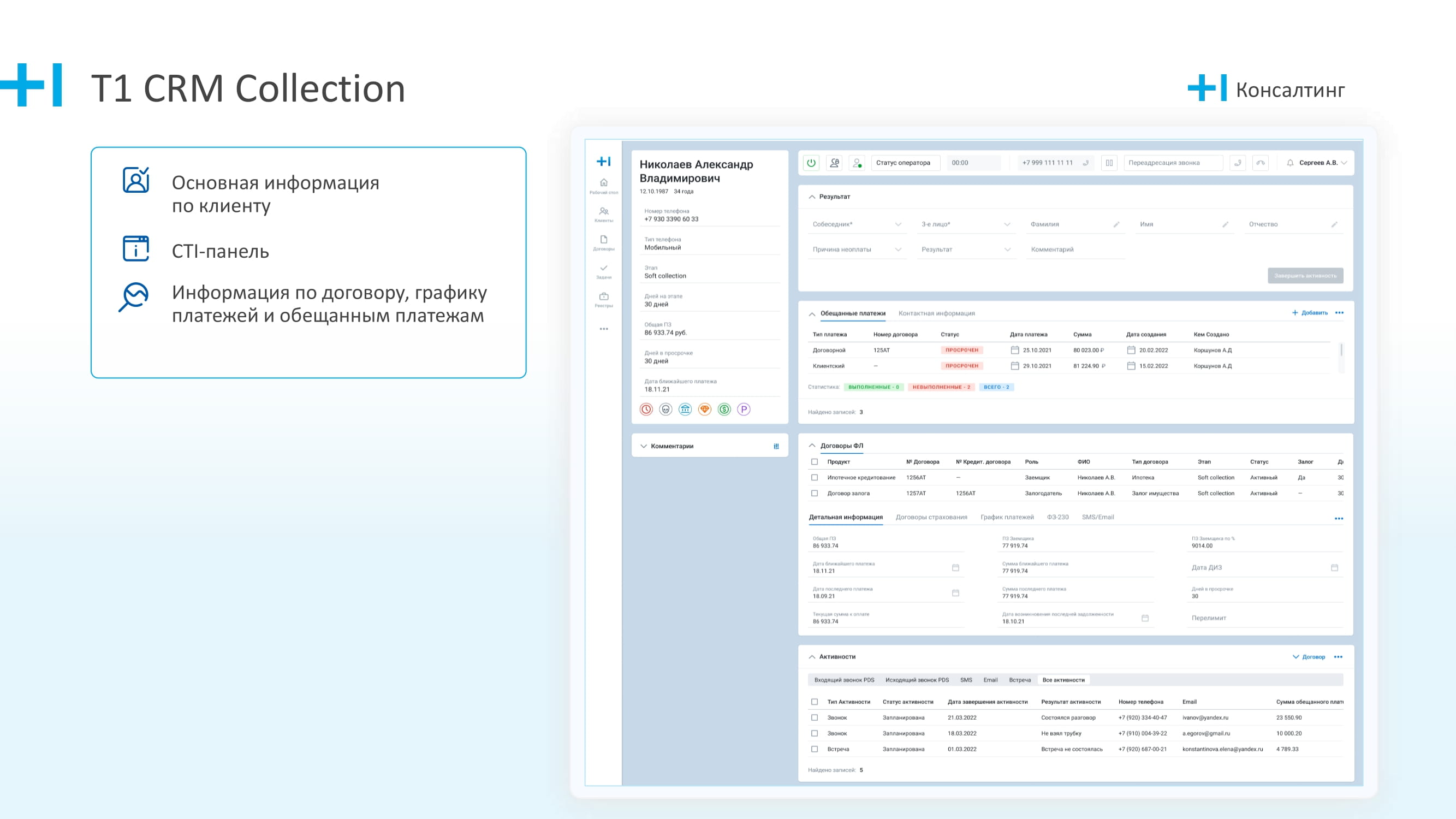Click the pause call icon in CTI panel
Image resolution: width=1456 pixels, height=819 pixels.
coord(1109,163)
